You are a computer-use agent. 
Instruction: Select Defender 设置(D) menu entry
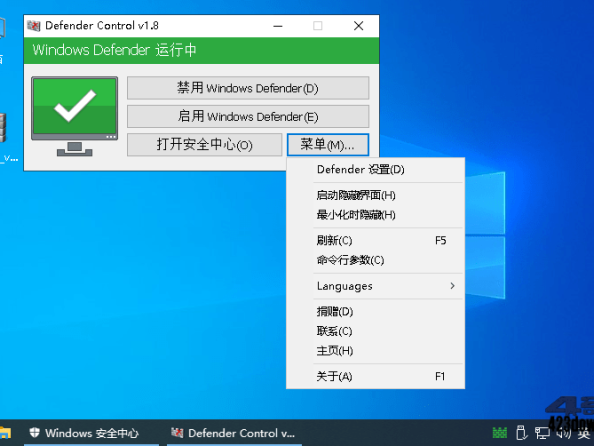click(x=375, y=169)
